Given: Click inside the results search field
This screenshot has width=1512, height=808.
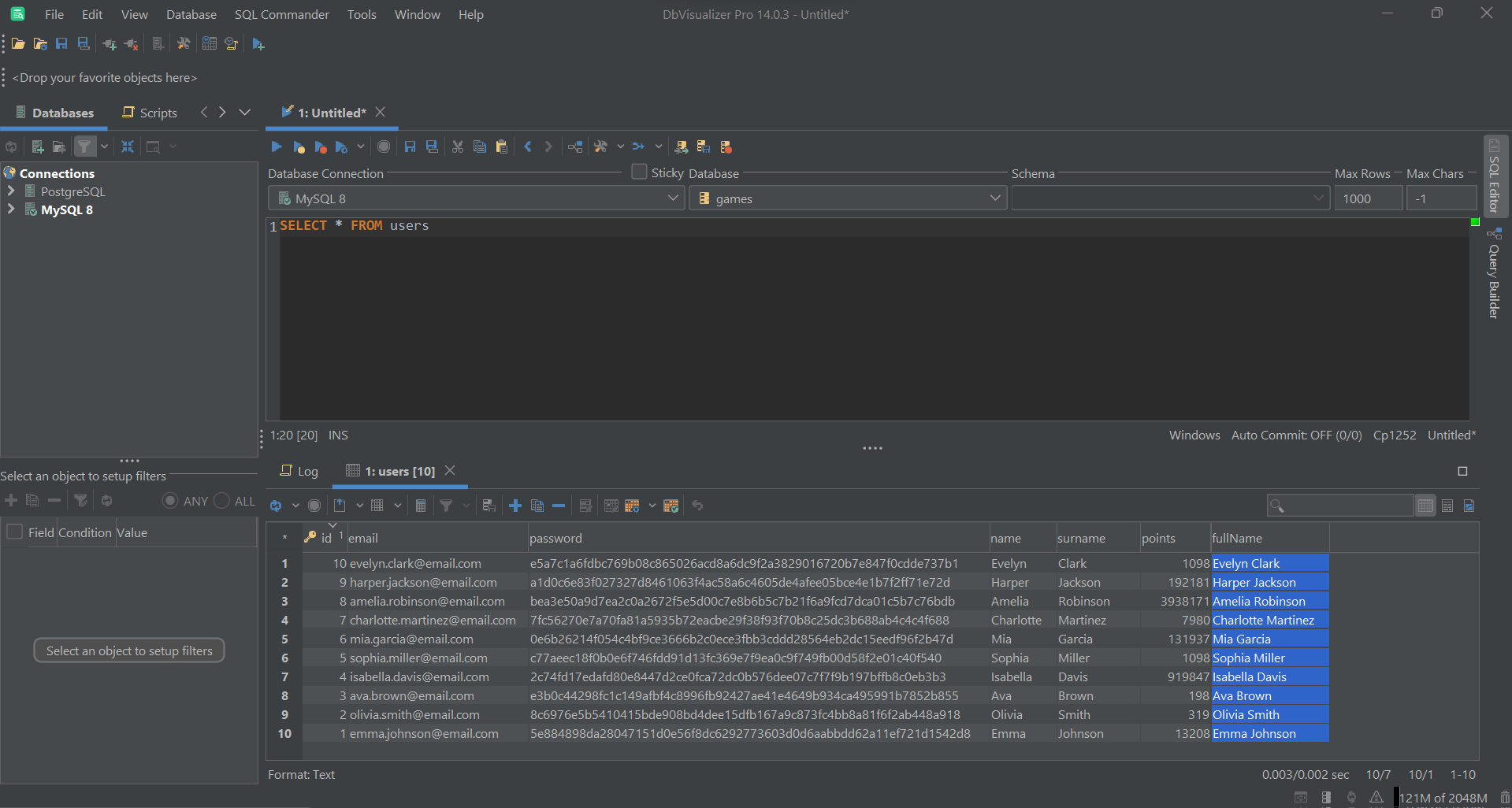Looking at the screenshot, I should pos(1339,505).
